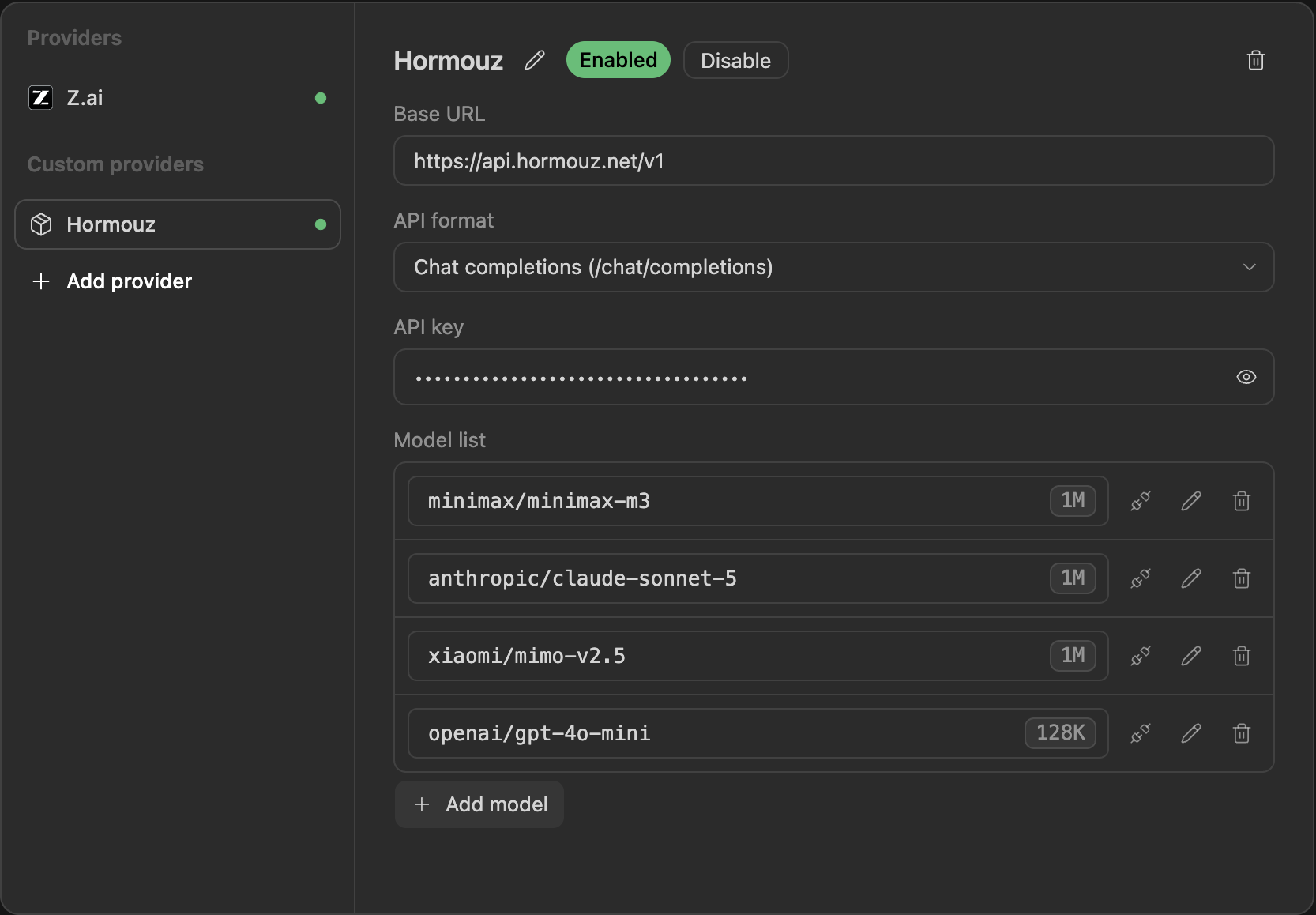Click the Enabled status toggle

click(x=619, y=60)
